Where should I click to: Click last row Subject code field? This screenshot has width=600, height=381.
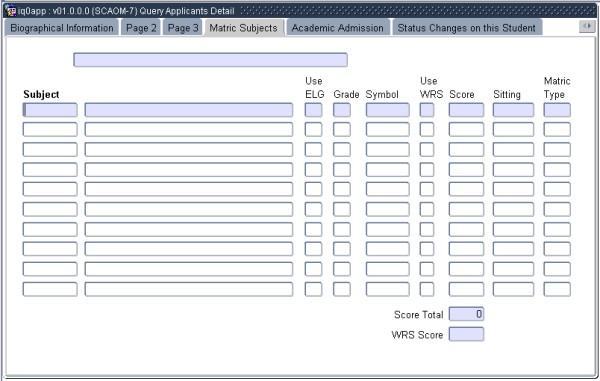point(50,289)
